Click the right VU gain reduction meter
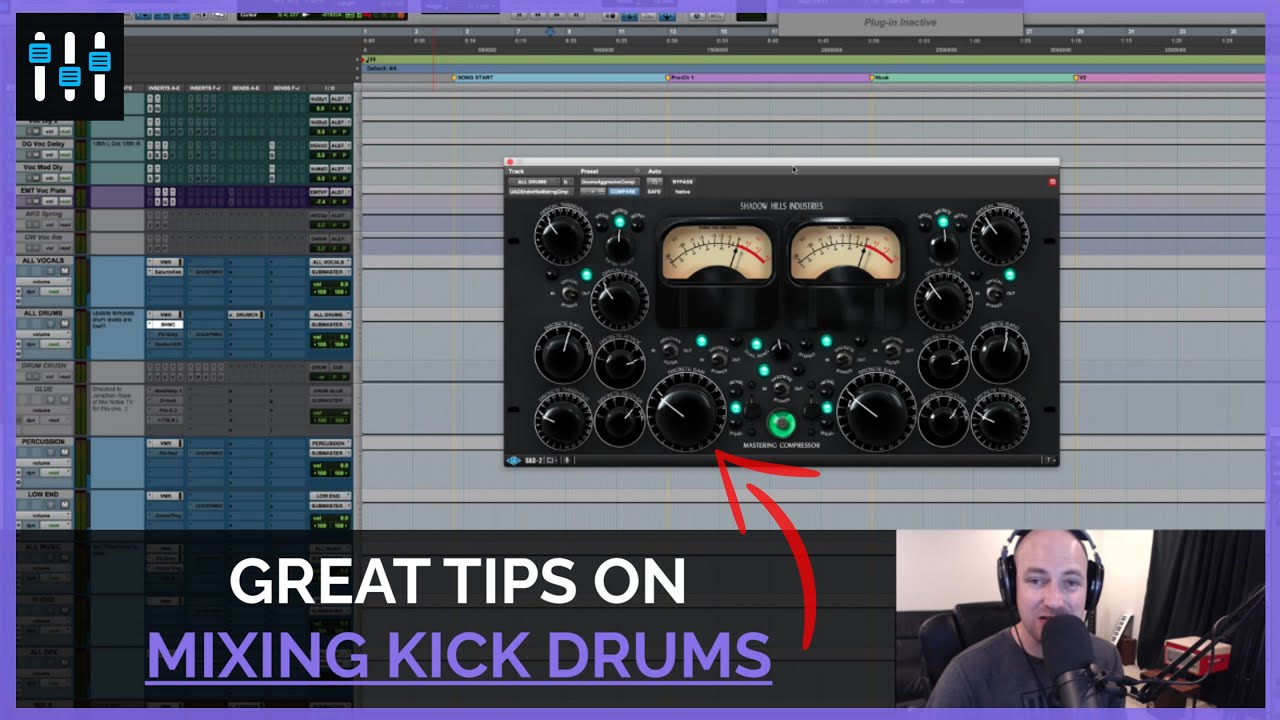The image size is (1280, 720). (x=846, y=252)
